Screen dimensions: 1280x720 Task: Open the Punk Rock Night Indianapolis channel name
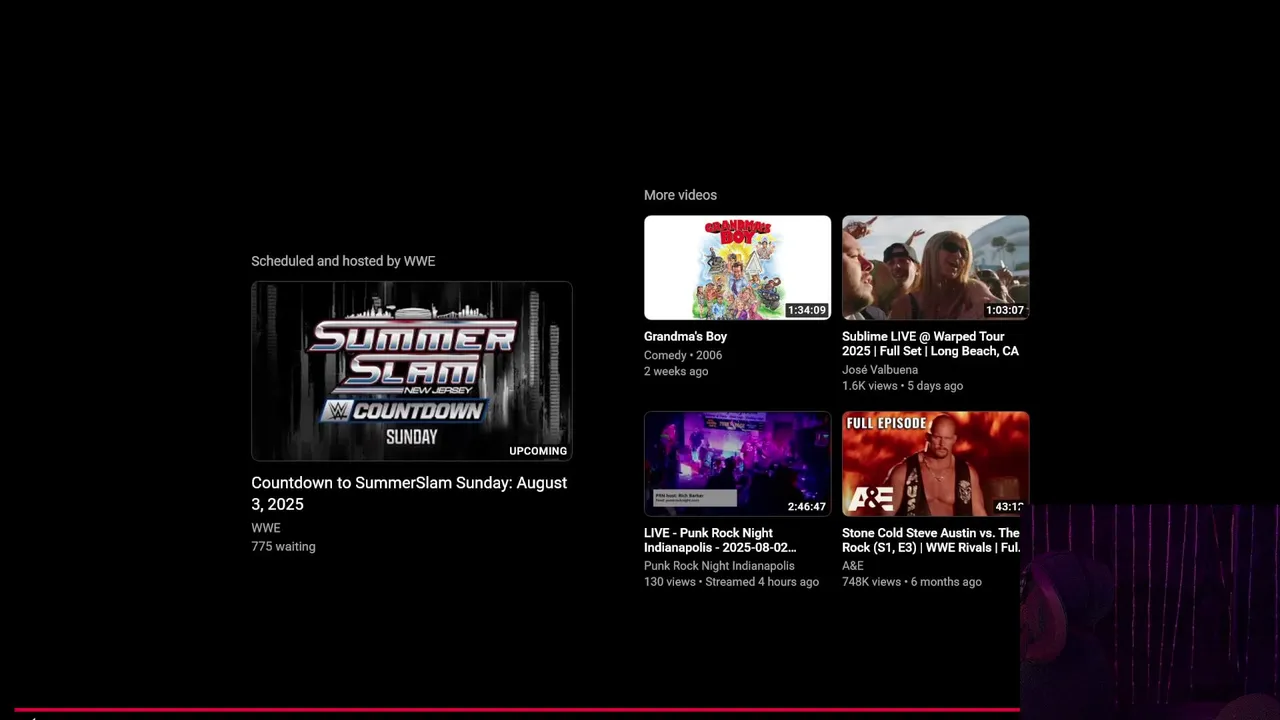click(719, 566)
